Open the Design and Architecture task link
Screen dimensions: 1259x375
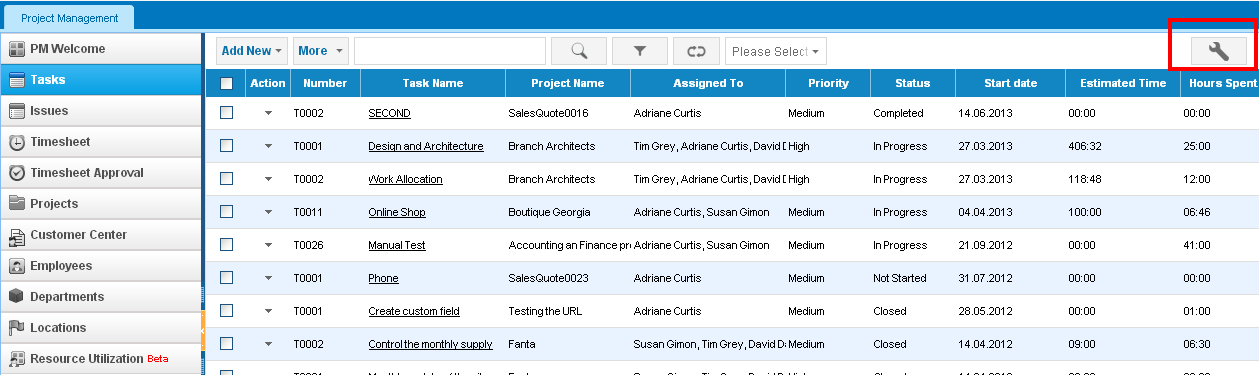coord(425,147)
